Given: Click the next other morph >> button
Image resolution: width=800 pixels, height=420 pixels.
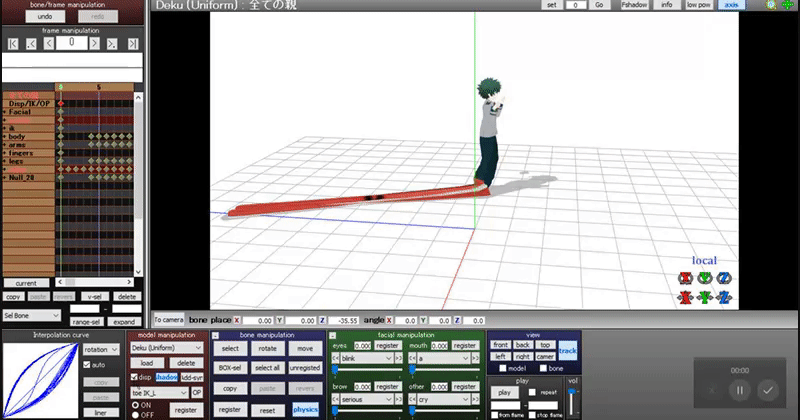Looking at the screenshot, I should pyautogui.click(x=475, y=400).
